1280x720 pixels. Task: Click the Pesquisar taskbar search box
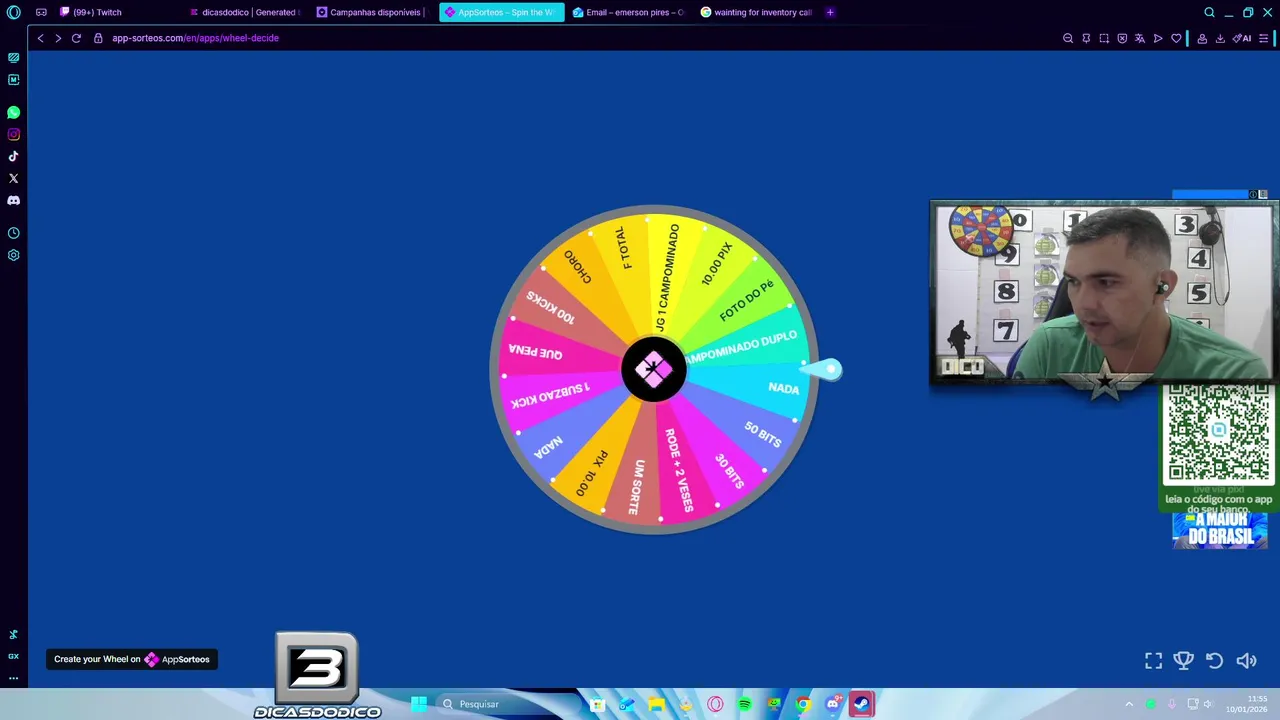507,704
